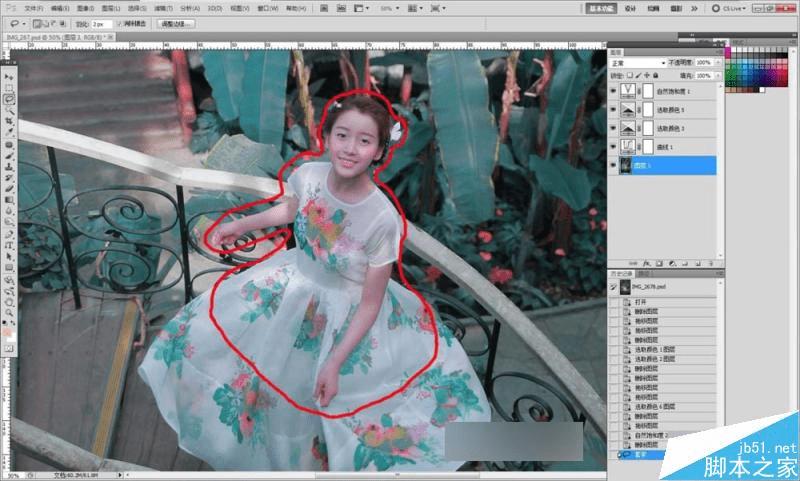Click the 曲线 1 layer mask thumbnail
Screen dimensions: 800x481
(647, 147)
